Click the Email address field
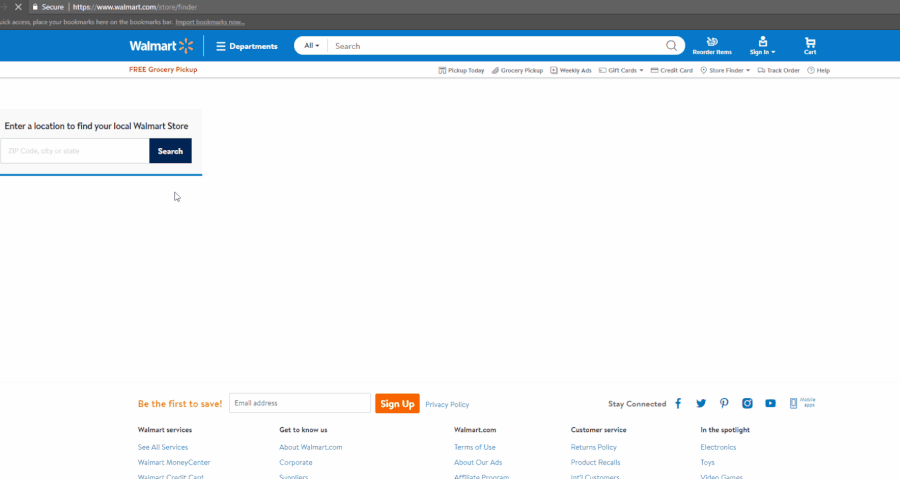 click(x=300, y=403)
